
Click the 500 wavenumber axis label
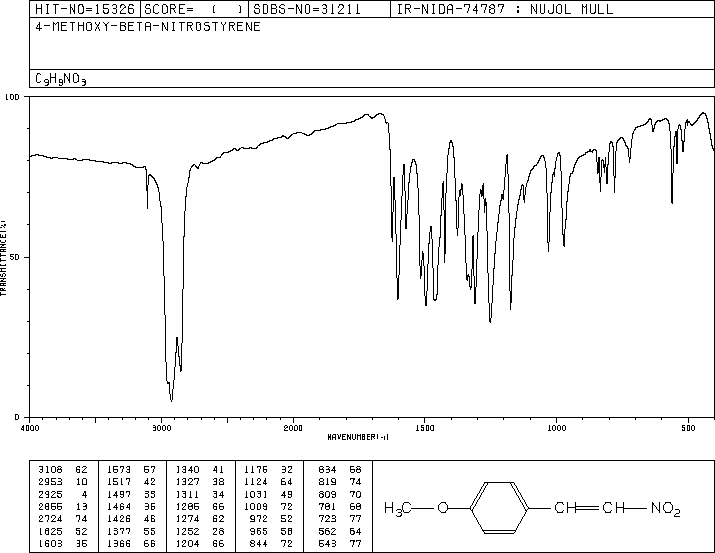tap(688, 428)
